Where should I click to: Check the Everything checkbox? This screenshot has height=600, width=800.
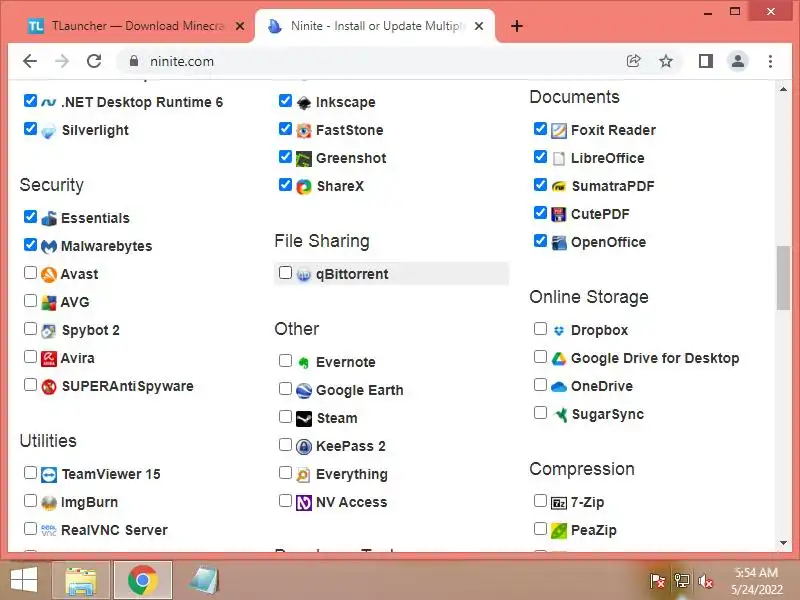(x=285, y=473)
